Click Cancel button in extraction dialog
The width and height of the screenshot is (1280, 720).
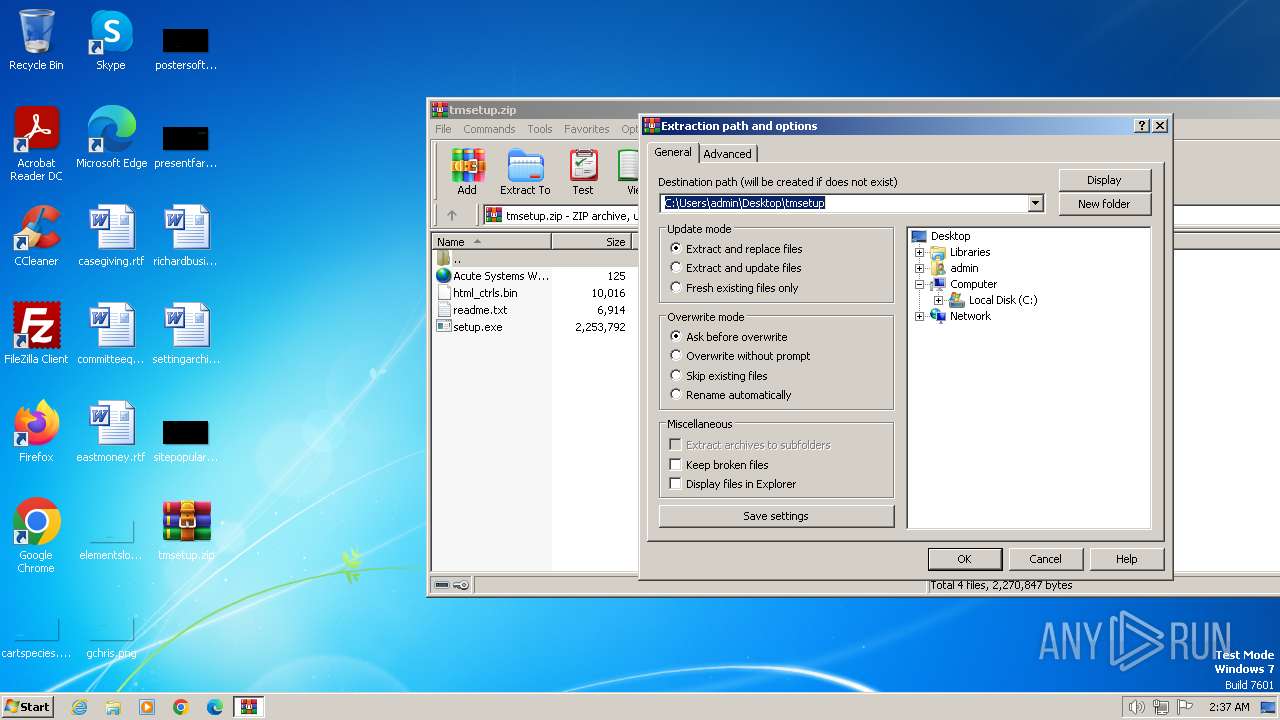(x=1045, y=559)
